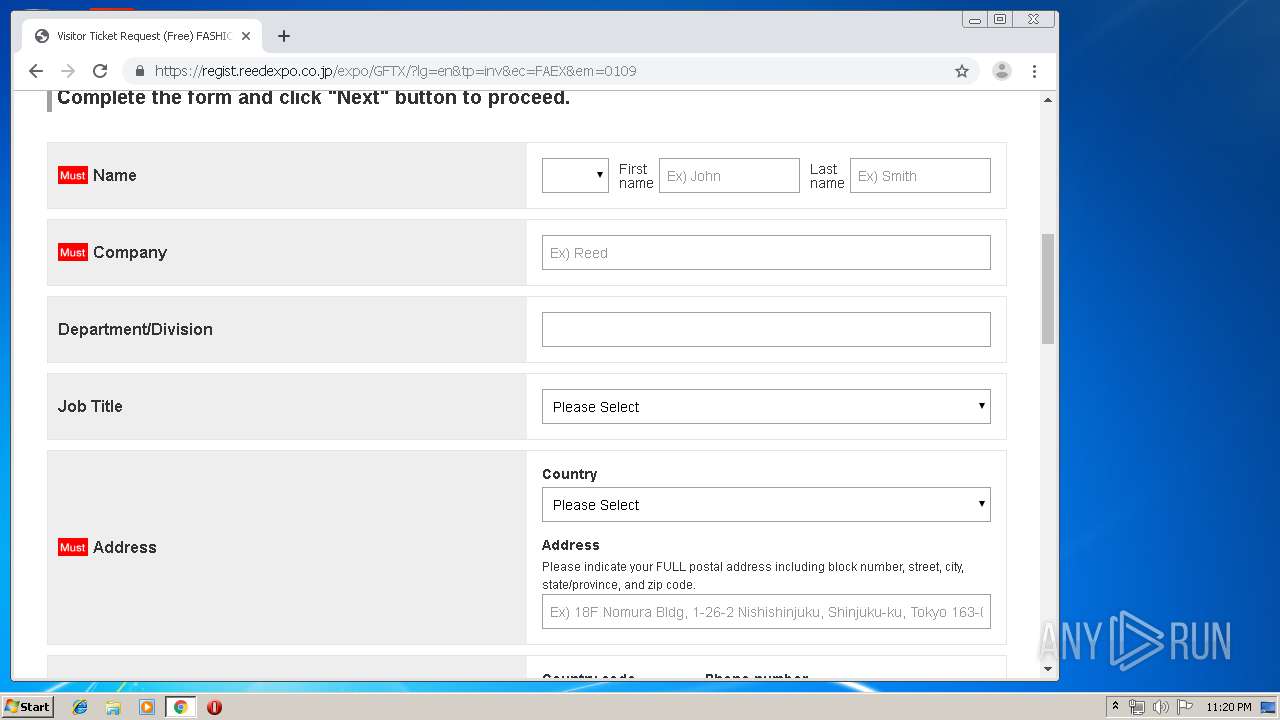The image size is (1280, 720).
Task: Open the Chrome profile avatar icon
Action: click(1001, 71)
